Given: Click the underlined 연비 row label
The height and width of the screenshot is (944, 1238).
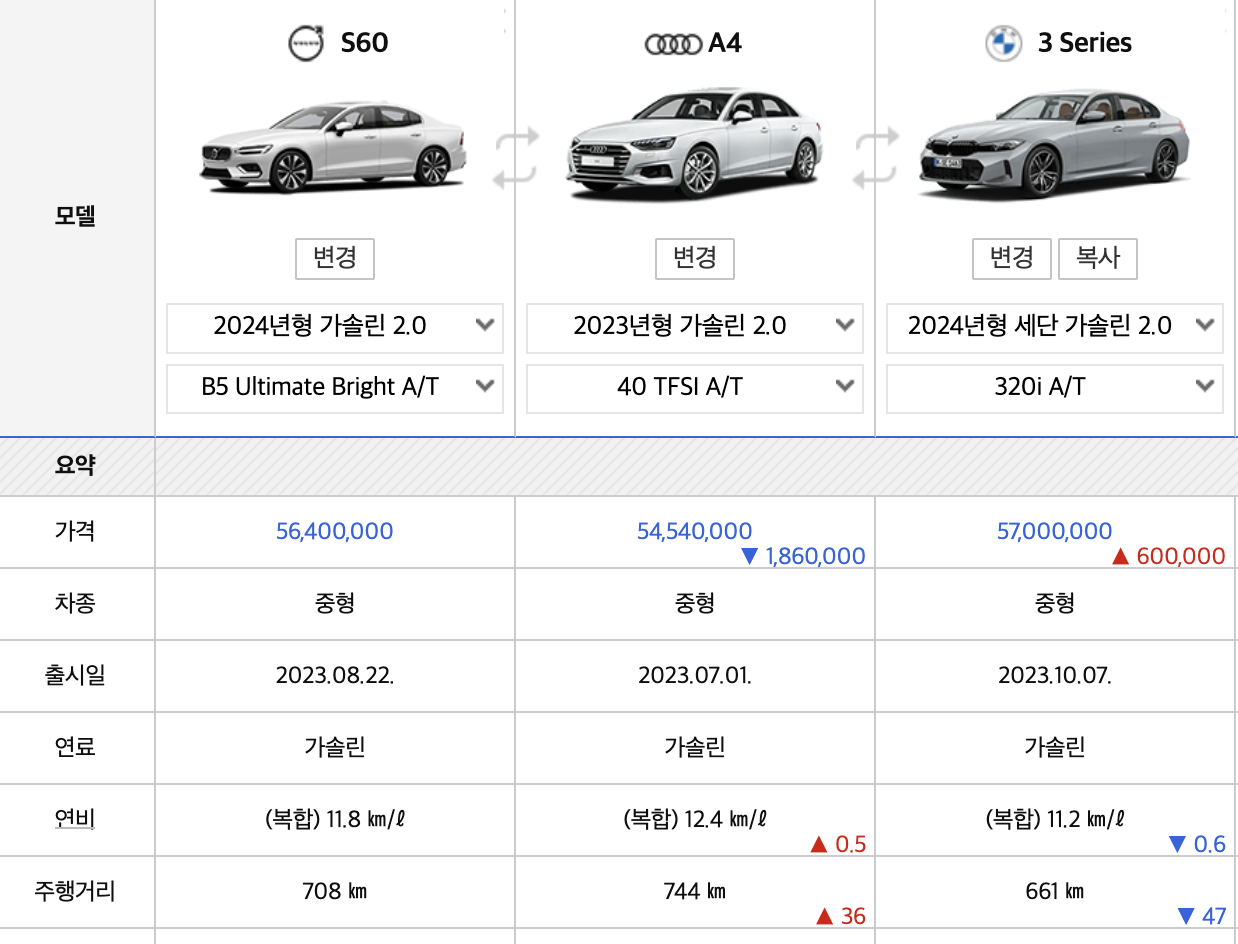Looking at the screenshot, I should click(76, 819).
